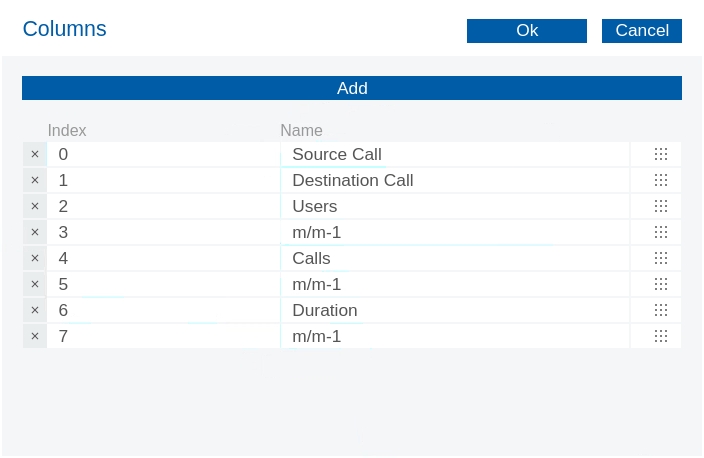Edit the m/m-1 name at index 3

coord(455,232)
